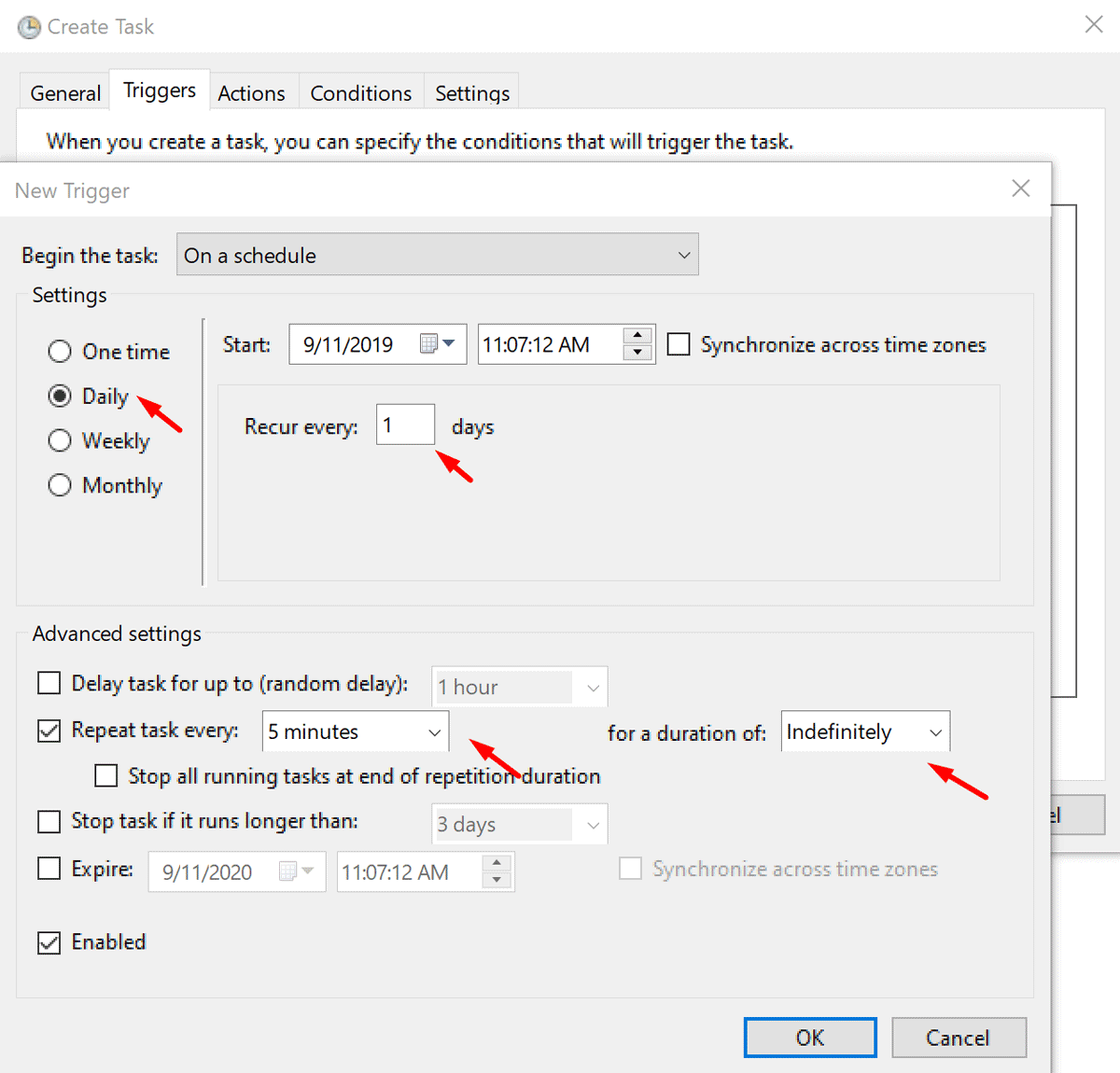Open the Begin the task dropdown
The image size is (1120, 1073).
click(x=684, y=254)
